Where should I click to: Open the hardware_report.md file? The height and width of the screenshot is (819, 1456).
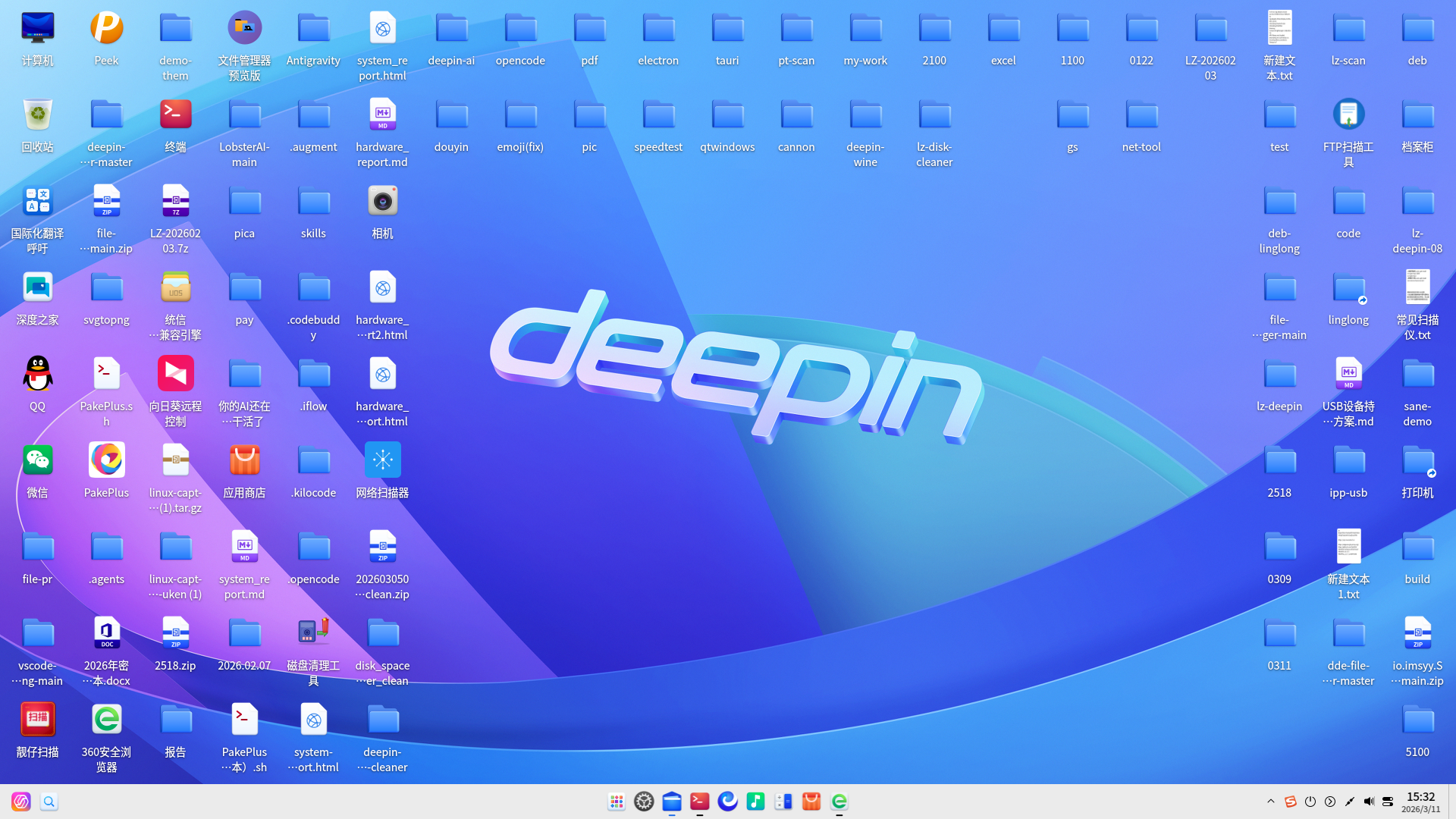382,115
